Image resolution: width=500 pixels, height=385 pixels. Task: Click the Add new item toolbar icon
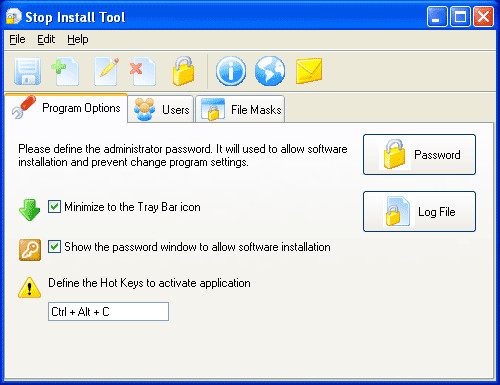pos(65,71)
